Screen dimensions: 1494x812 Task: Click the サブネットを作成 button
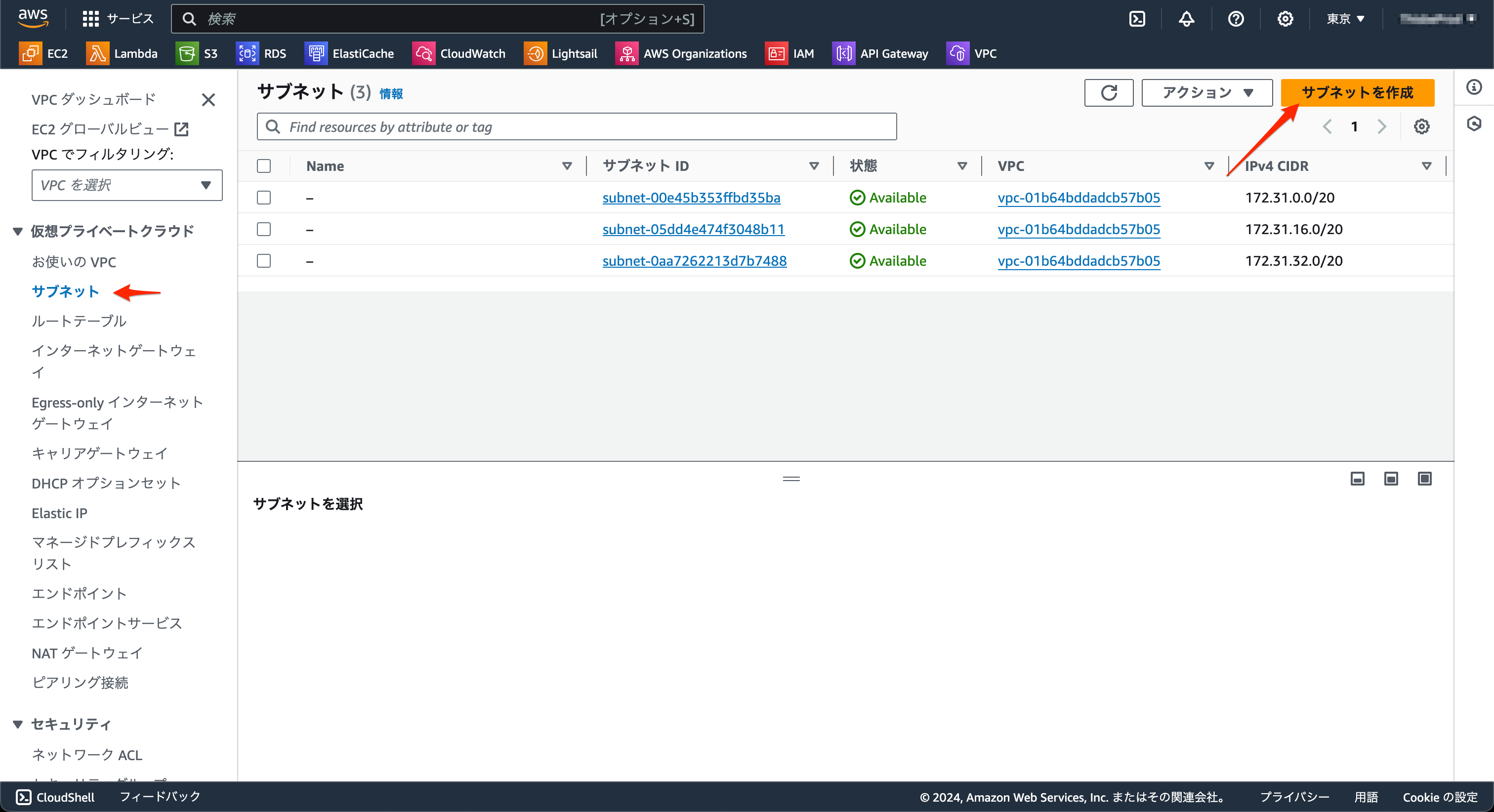point(1357,93)
